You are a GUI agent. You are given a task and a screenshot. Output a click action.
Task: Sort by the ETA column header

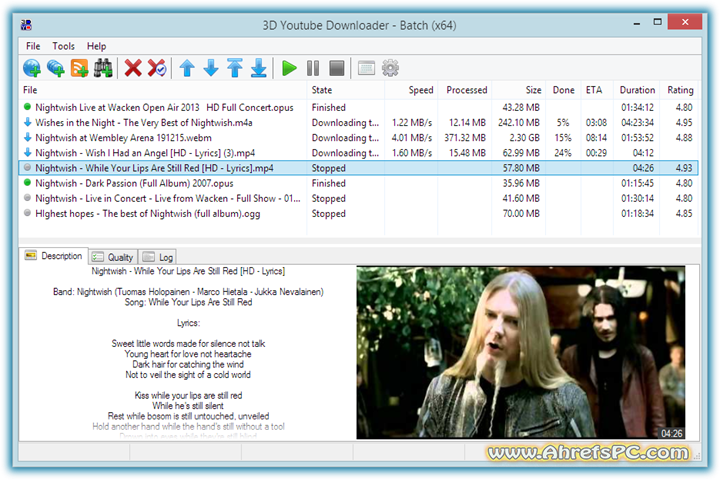click(x=597, y=90)
